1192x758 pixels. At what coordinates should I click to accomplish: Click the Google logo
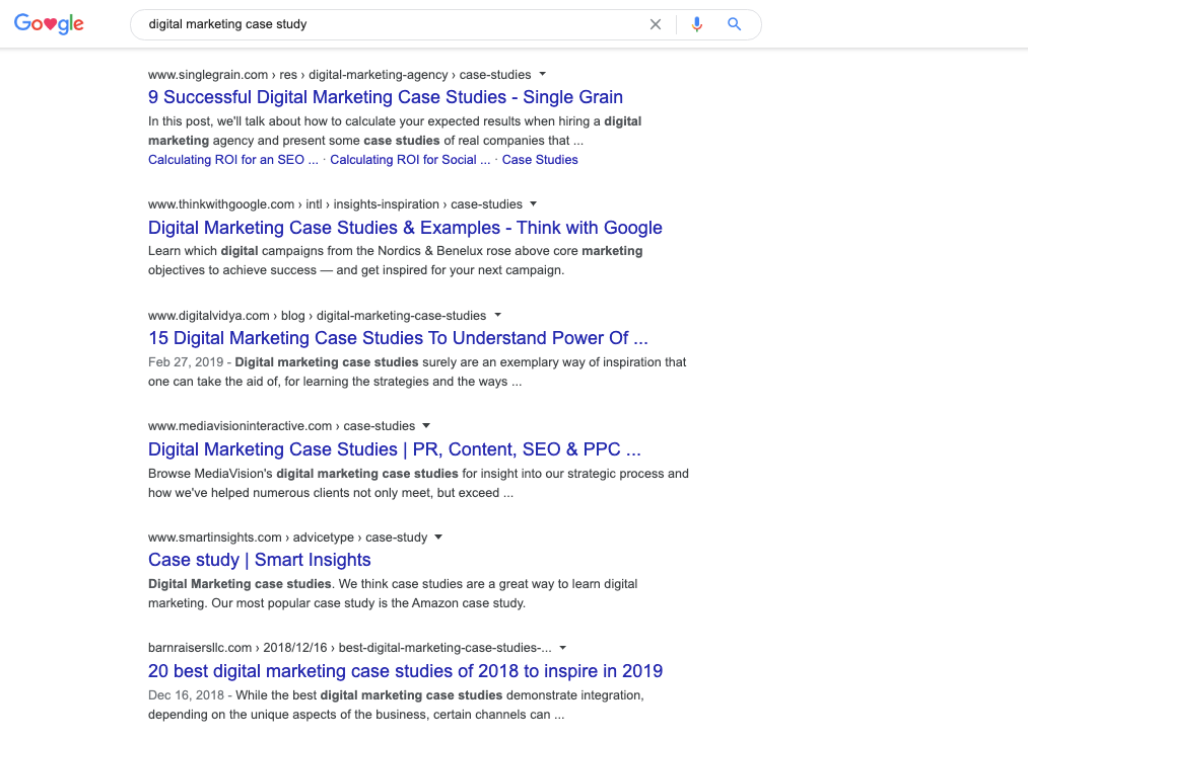pyautogui.click(x=48, y=23)
